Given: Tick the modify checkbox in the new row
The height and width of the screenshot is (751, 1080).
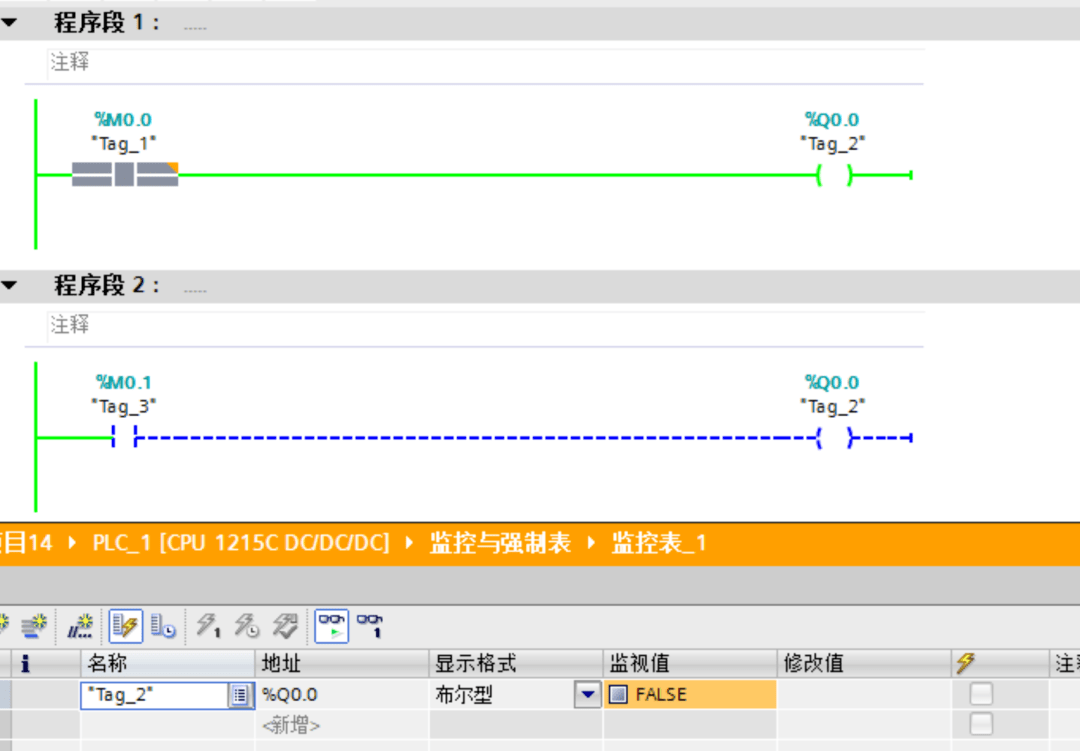Looking at the screenshot, I should click(x=982, y=723).
